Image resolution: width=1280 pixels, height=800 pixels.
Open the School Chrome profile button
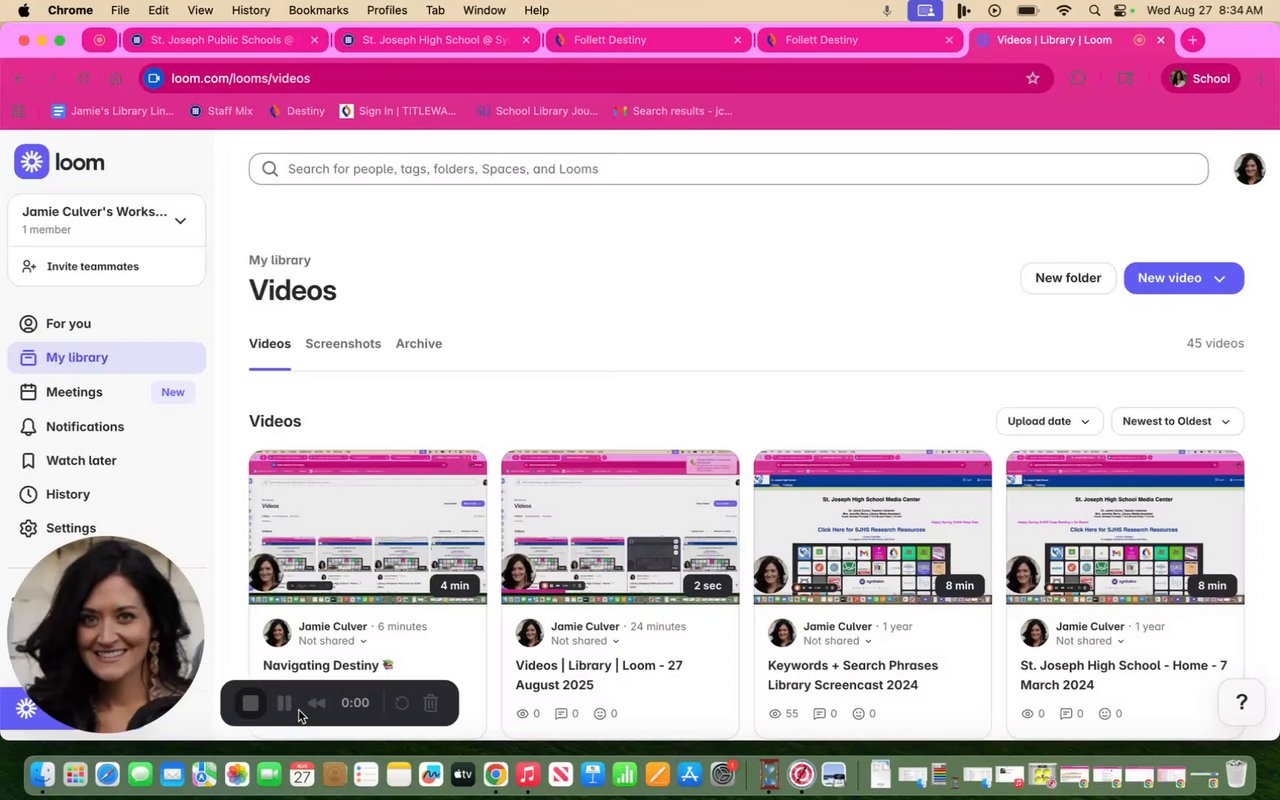point(1200,78)
